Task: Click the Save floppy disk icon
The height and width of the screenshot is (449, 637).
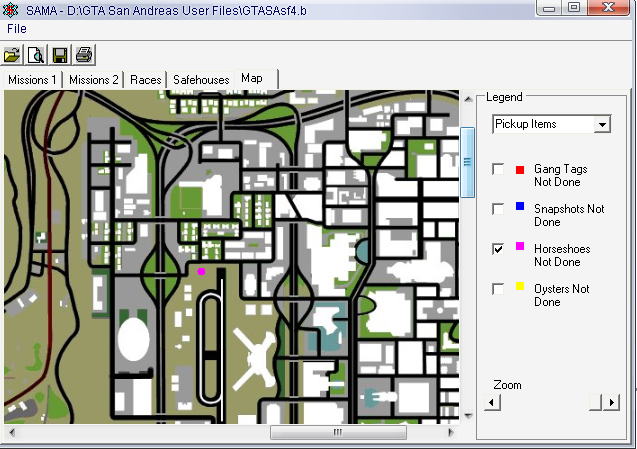Action: point(60,55)
